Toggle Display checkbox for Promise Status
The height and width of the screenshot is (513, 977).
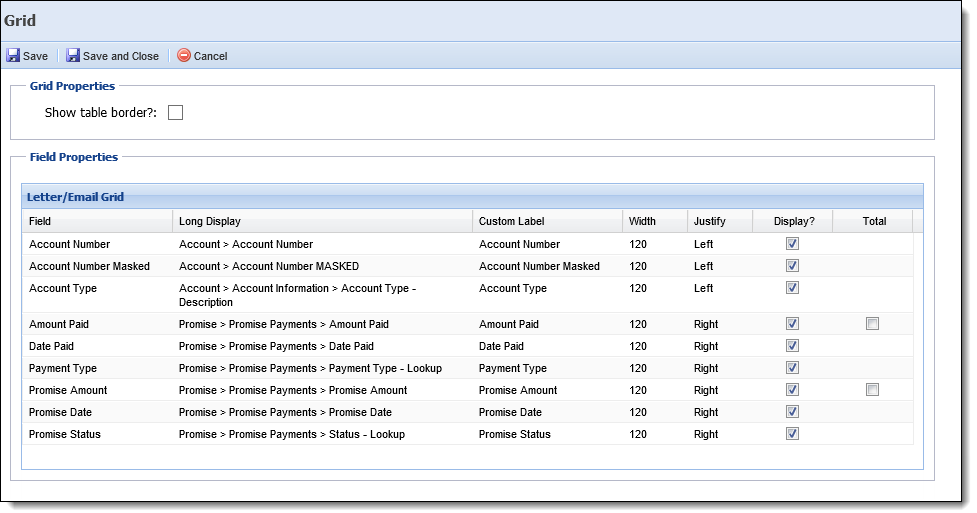793,433
